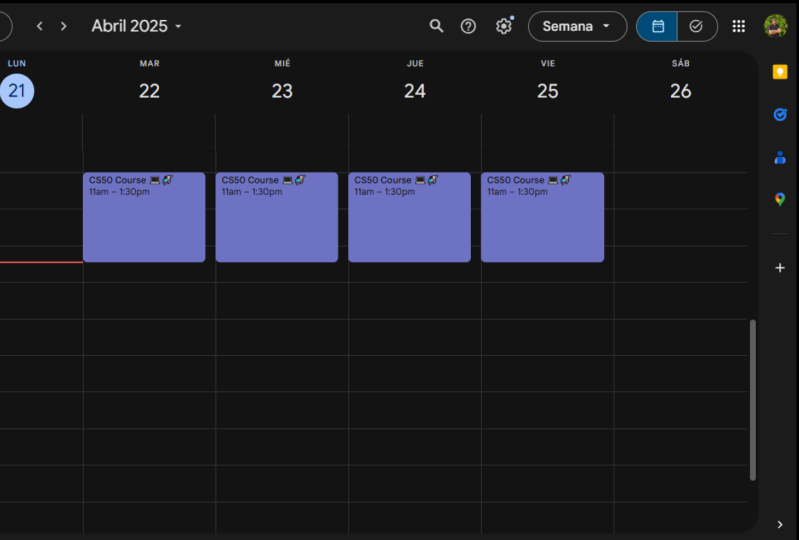Image resolution: width=799 pixels, height=540 pixels.
Task: Select Wednesday 23 date header
Action: (282, 91)
